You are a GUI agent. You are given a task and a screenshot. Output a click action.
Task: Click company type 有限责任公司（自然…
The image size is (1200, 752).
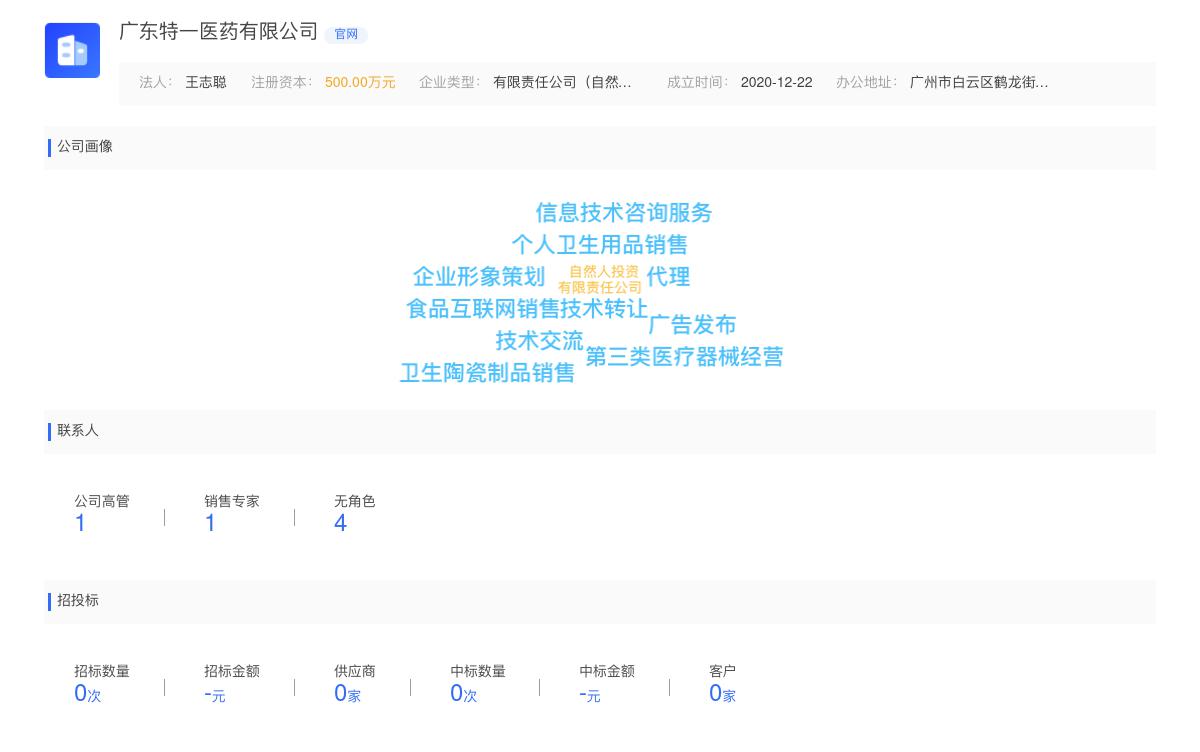pyautogui.click(x=562, y=83)
